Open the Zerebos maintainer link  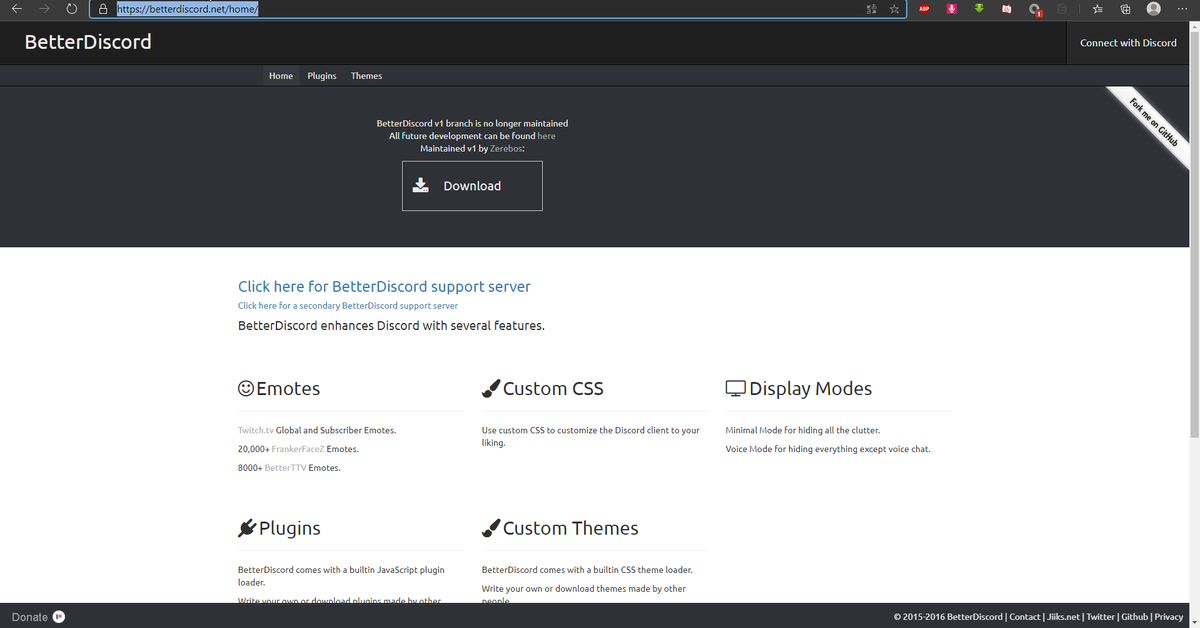506,149
